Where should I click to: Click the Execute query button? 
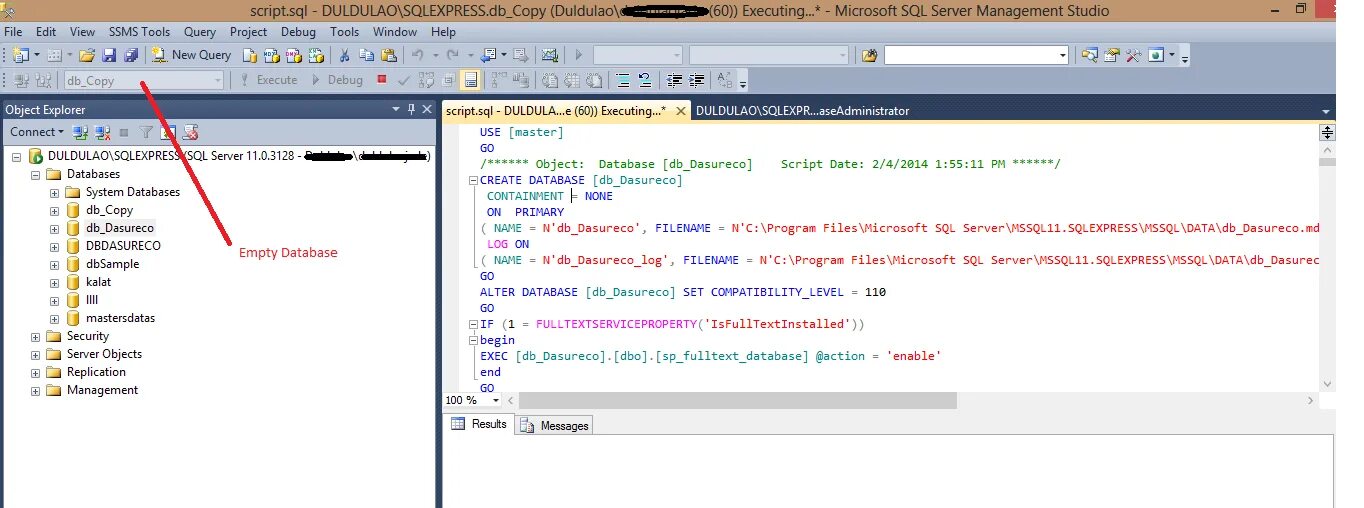[x=267, y=80]
